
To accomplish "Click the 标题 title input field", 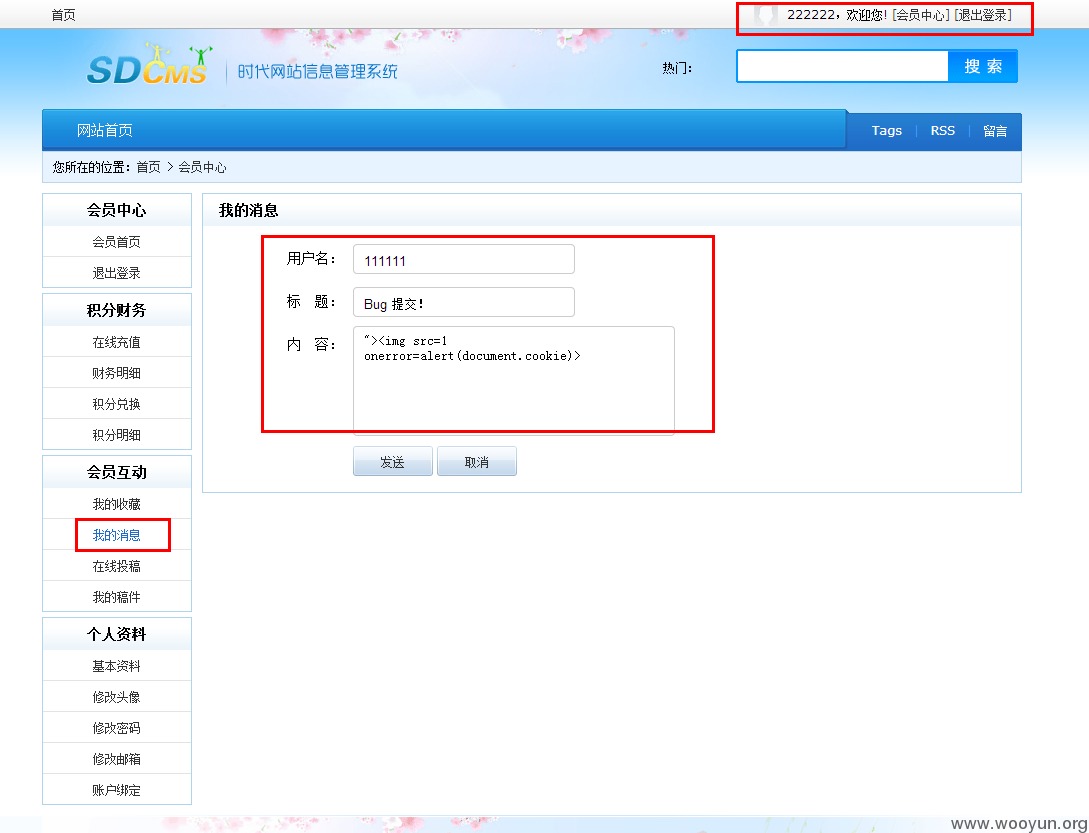I will (463, 301).
